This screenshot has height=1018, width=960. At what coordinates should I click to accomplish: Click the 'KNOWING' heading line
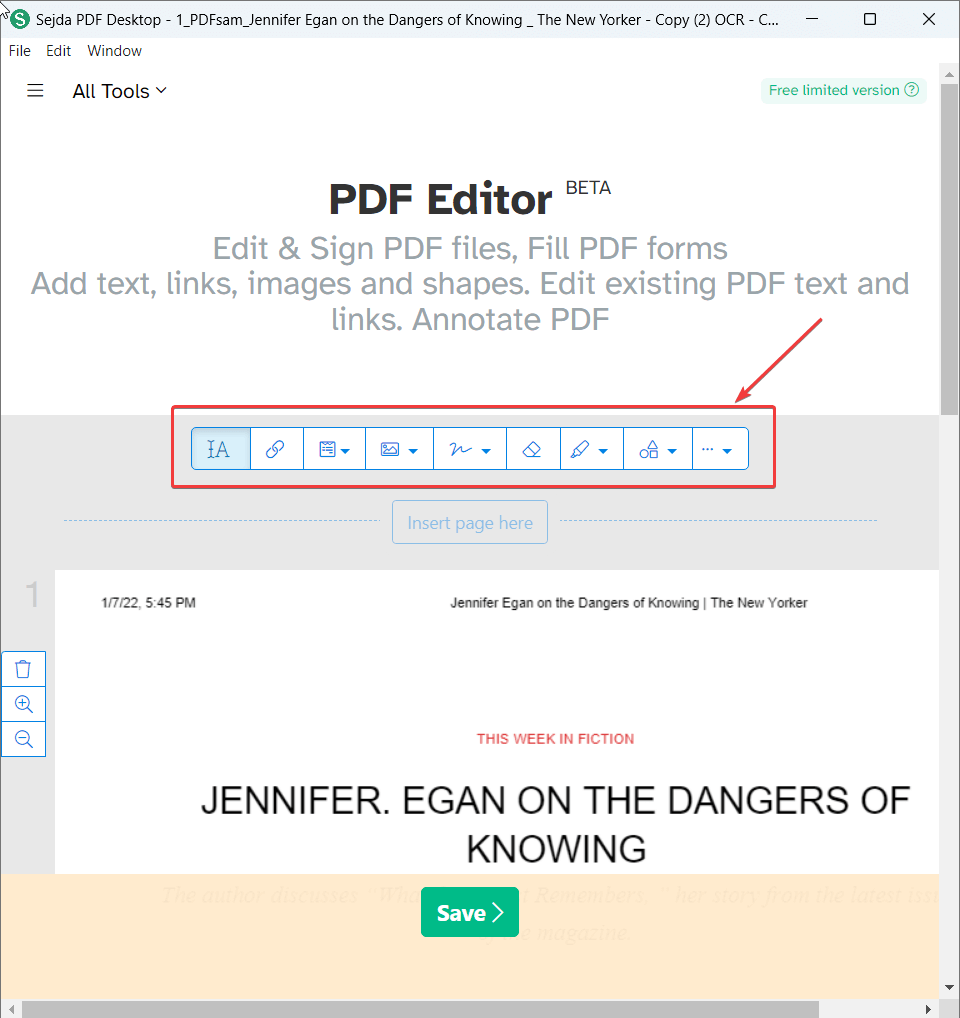pyautogui.click(x=556, y=849)
